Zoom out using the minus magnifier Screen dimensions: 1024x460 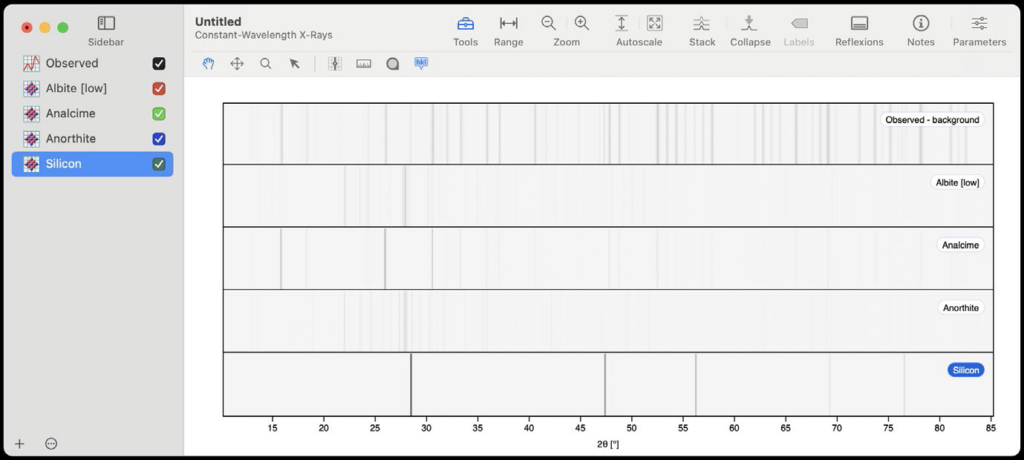548,23
